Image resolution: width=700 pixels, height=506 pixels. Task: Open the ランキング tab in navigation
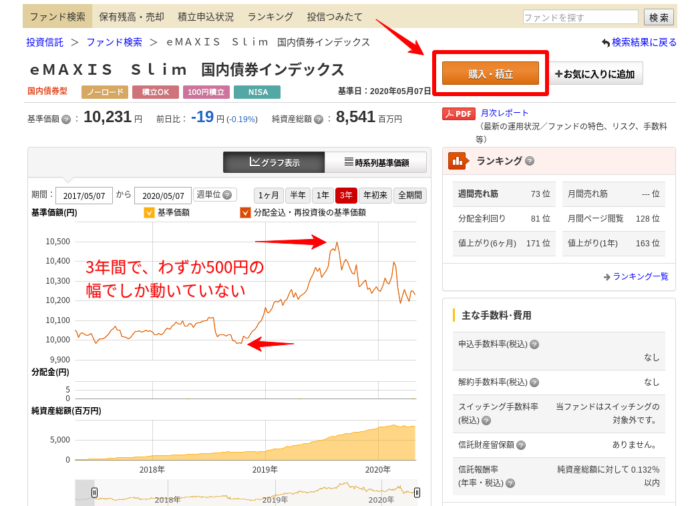point(270,17)
